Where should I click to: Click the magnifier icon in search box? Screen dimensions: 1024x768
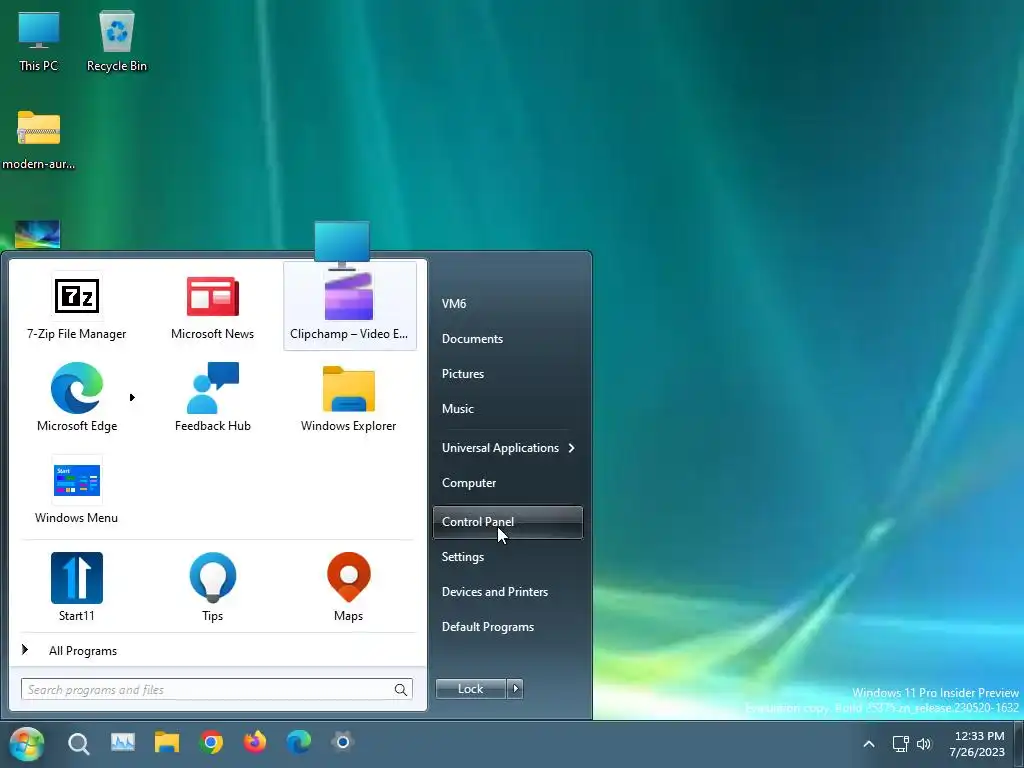[401, 690]
